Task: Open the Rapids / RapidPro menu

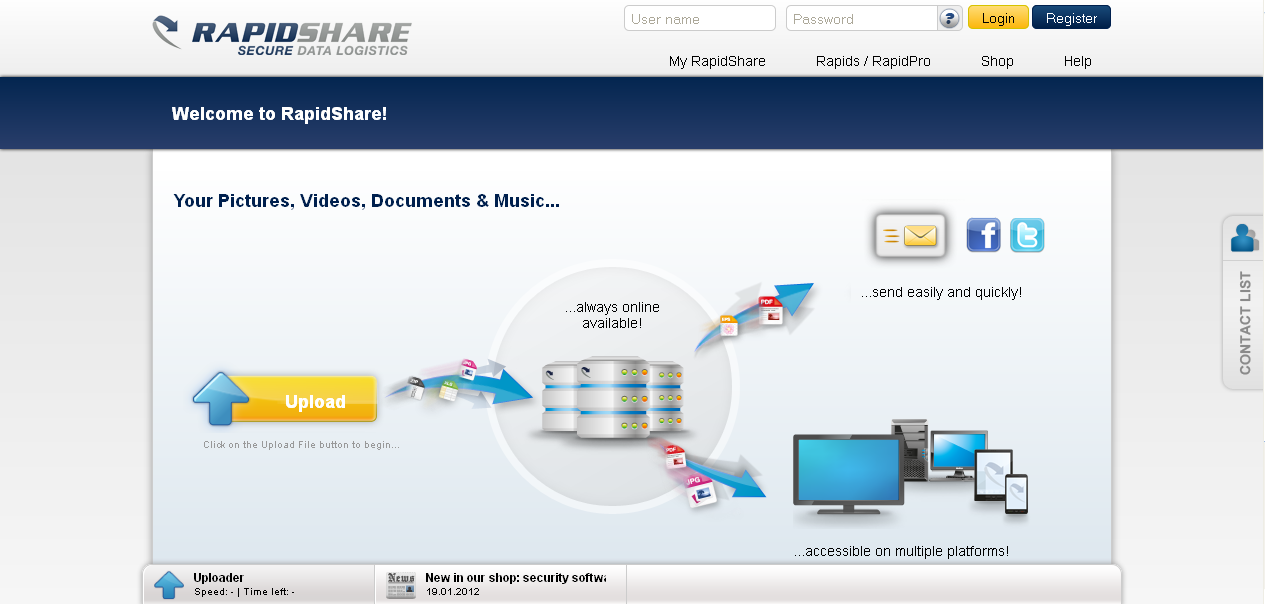Action: click(x=873, y=61)
